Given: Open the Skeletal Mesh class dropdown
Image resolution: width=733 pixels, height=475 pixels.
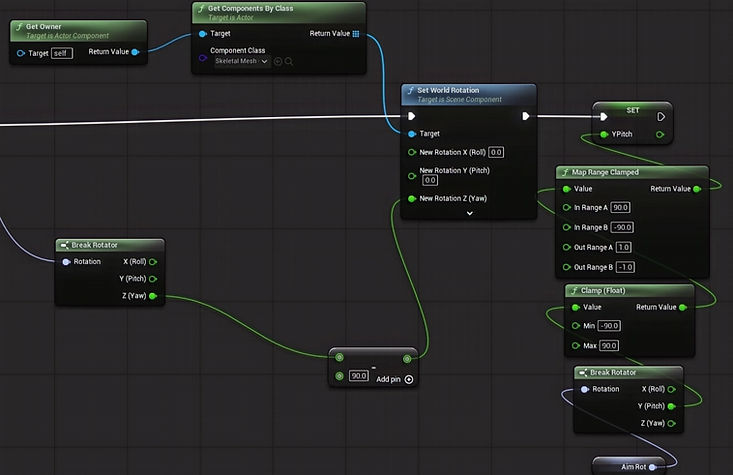Looking at the screenshot, I should click(242, 61).
